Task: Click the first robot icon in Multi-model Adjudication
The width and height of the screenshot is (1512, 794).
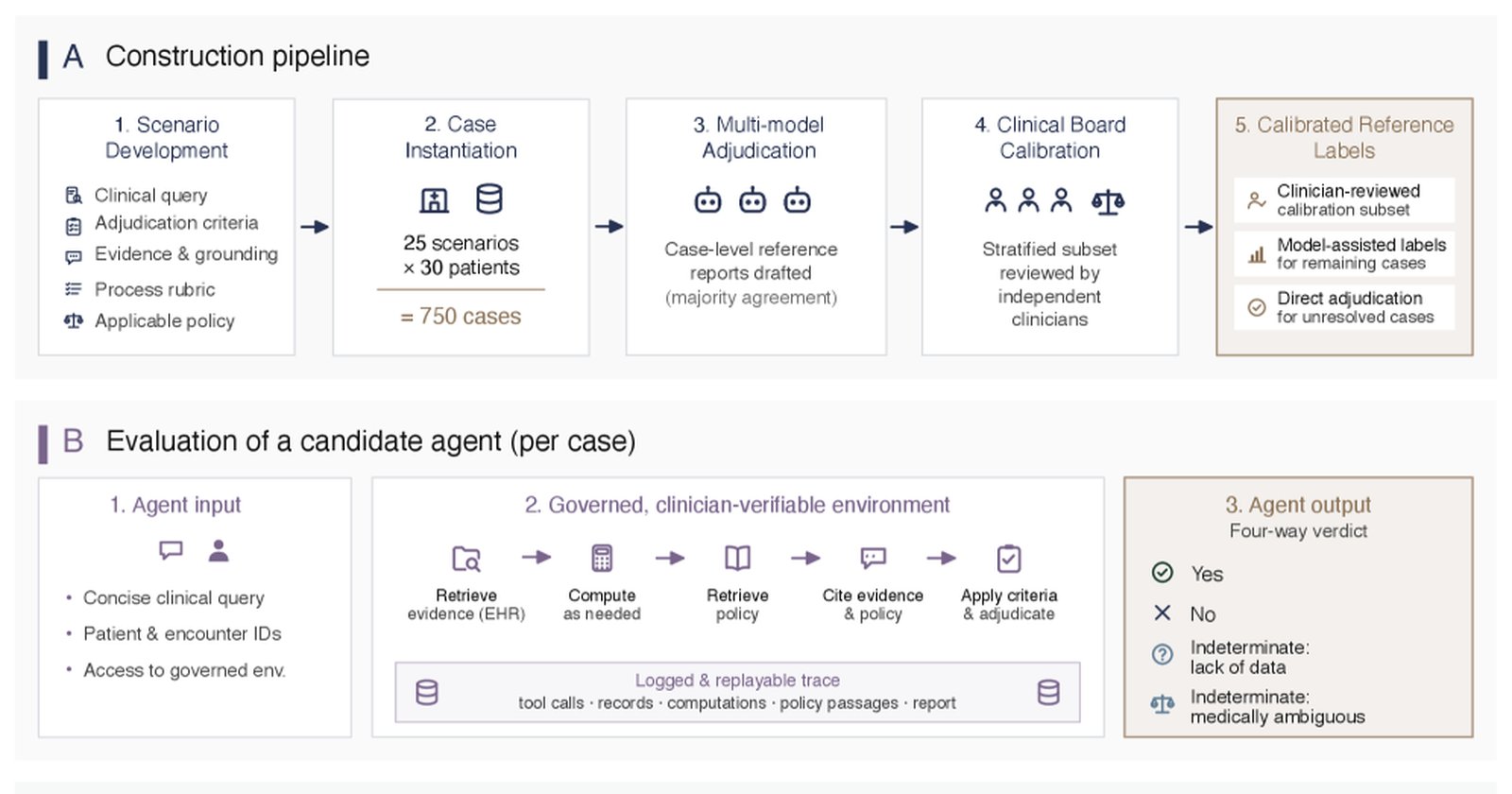Action: [x=708, y=200]
